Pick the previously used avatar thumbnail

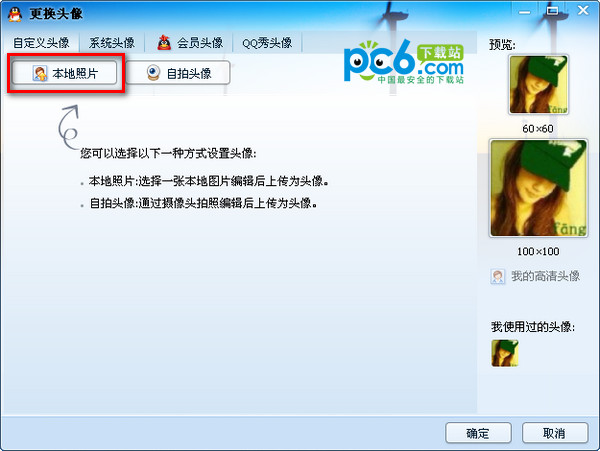point(505,353)
